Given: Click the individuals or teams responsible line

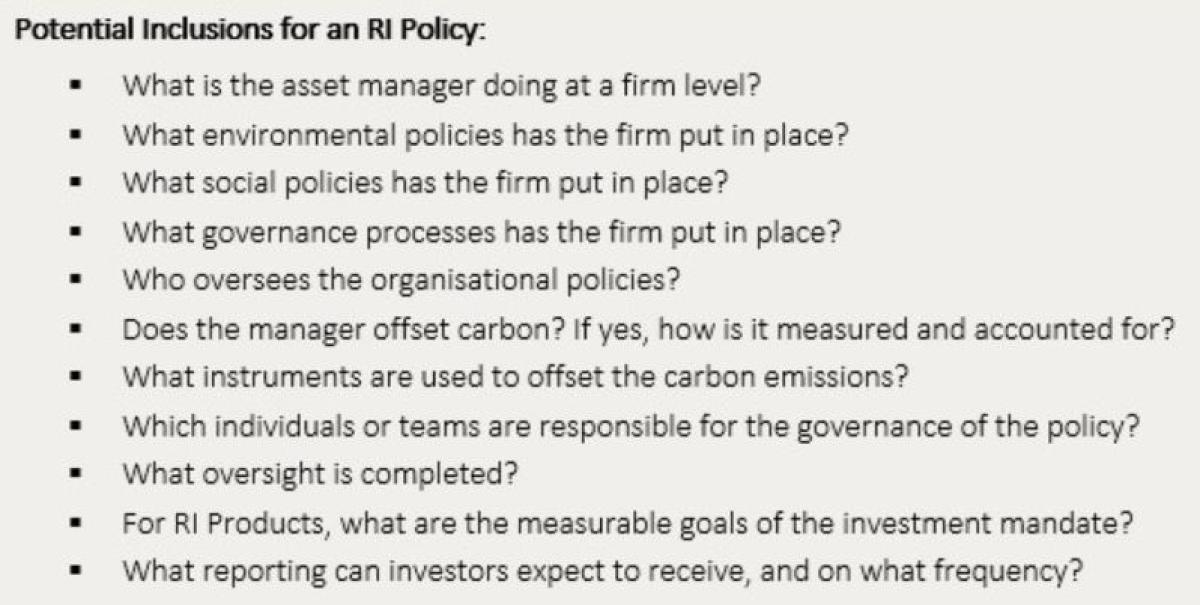Looking at the screenshot, I should [632, 425].
